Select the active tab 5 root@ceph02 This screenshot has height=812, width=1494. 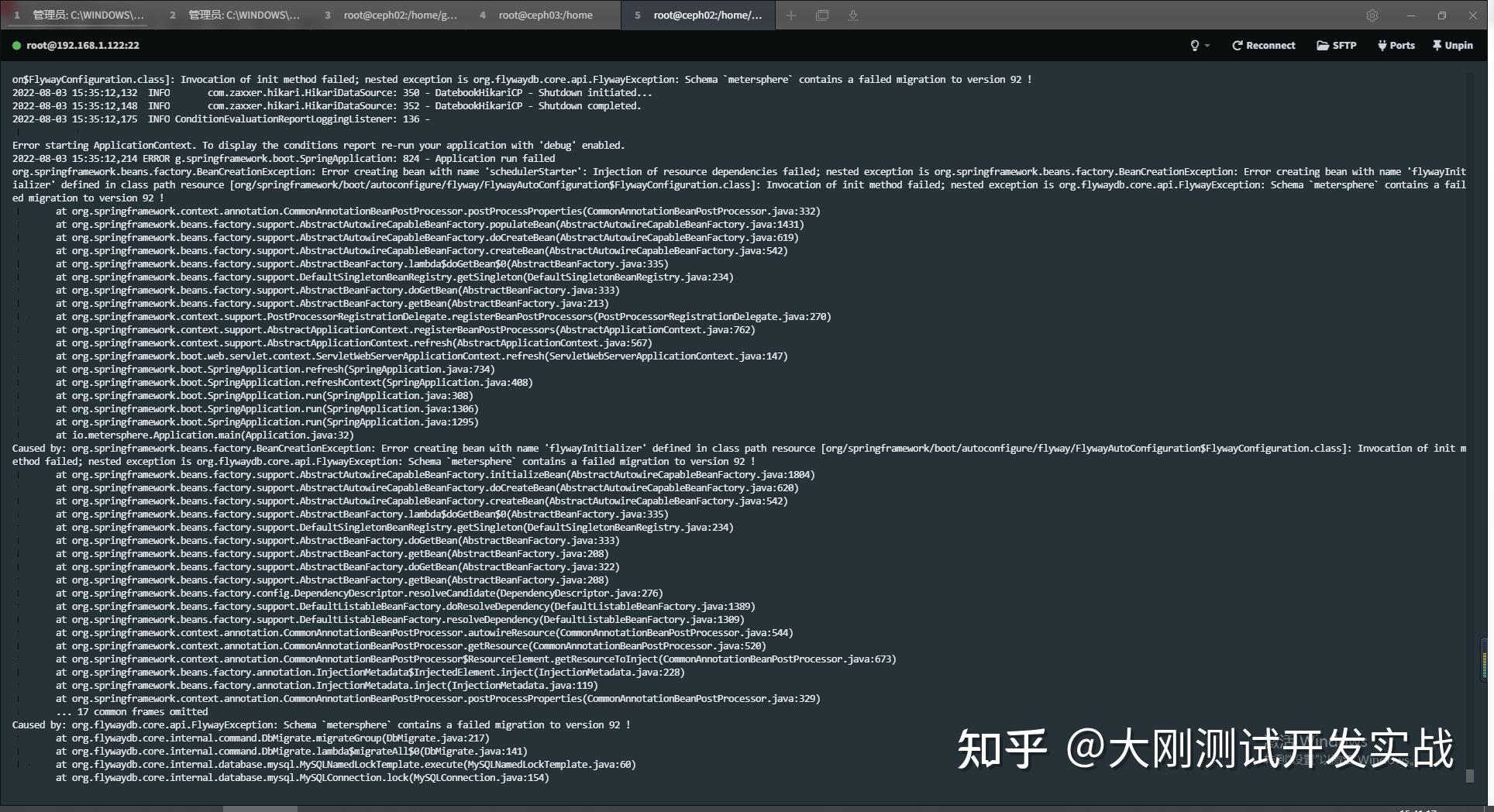click(697, 15)
